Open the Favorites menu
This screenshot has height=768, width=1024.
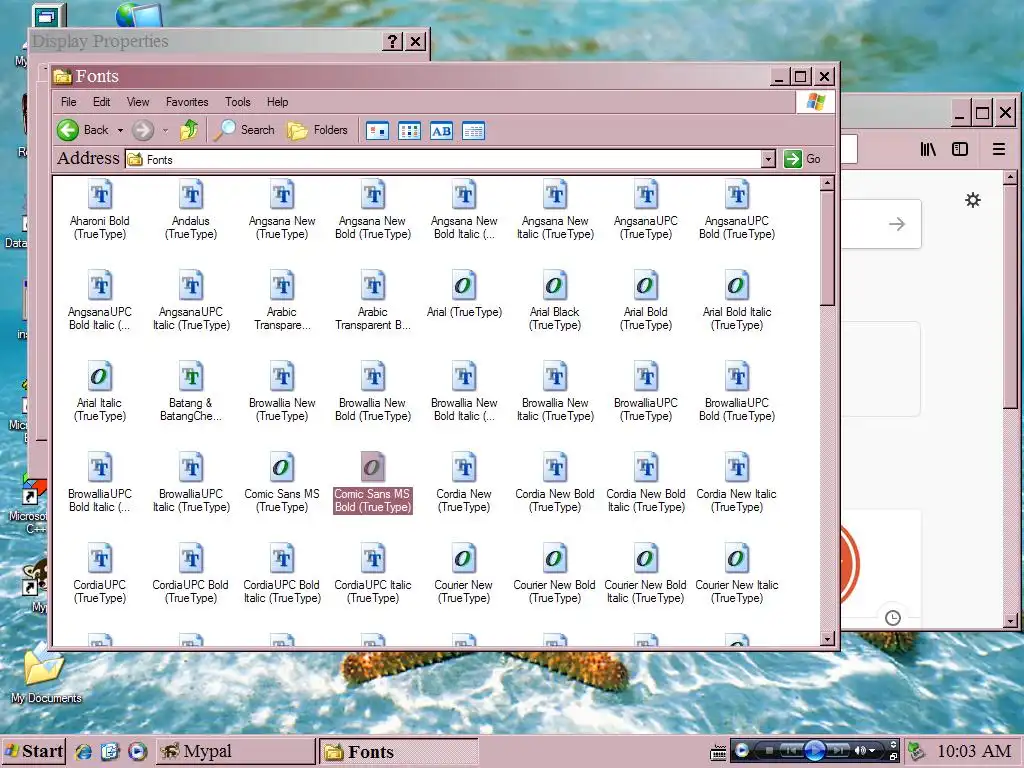(187, 102)
